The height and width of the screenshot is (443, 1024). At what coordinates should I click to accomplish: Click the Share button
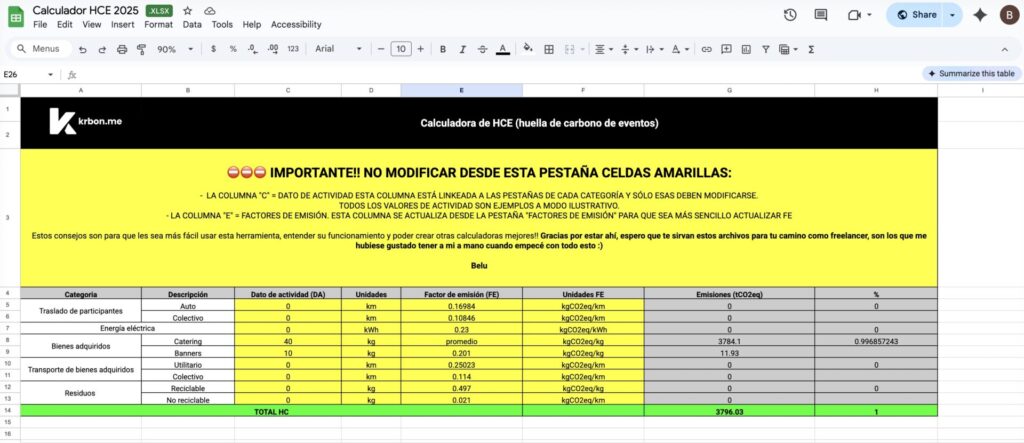coord(916,15)
